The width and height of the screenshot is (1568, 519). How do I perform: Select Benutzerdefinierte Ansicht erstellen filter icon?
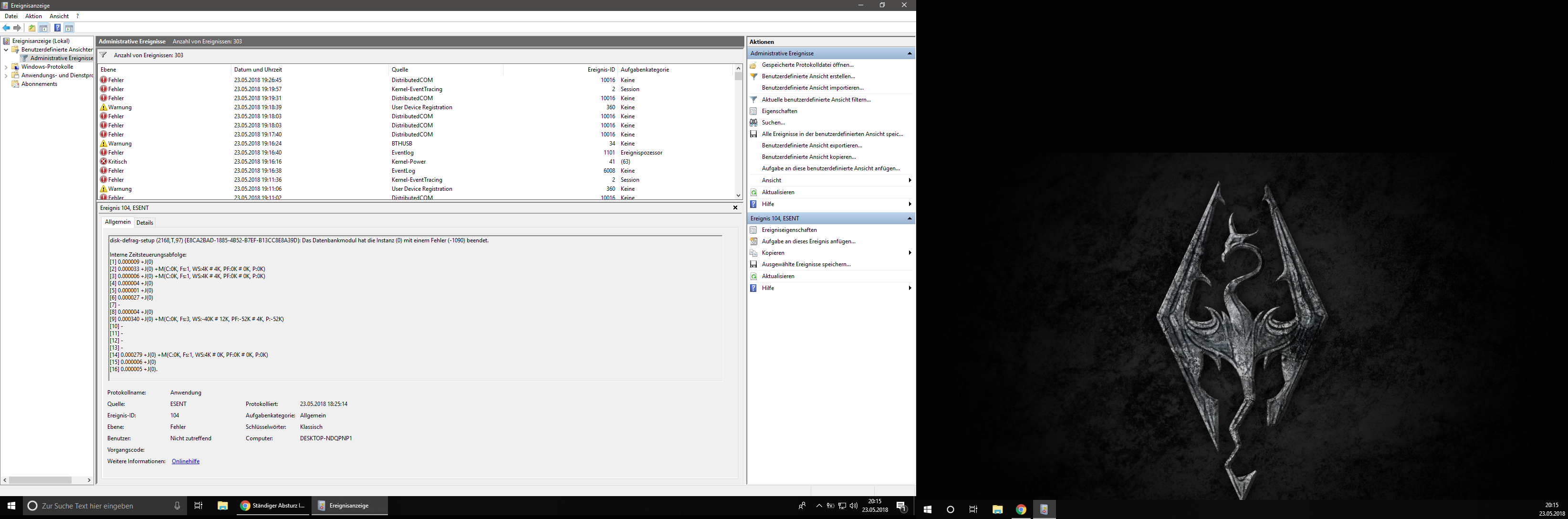(x=754, y=76)
